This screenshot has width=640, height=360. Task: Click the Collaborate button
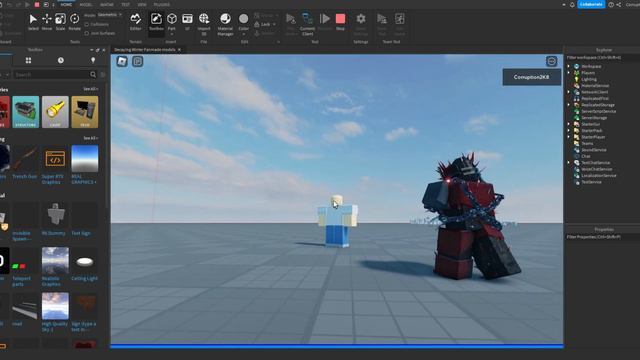[x=591, y=4]
